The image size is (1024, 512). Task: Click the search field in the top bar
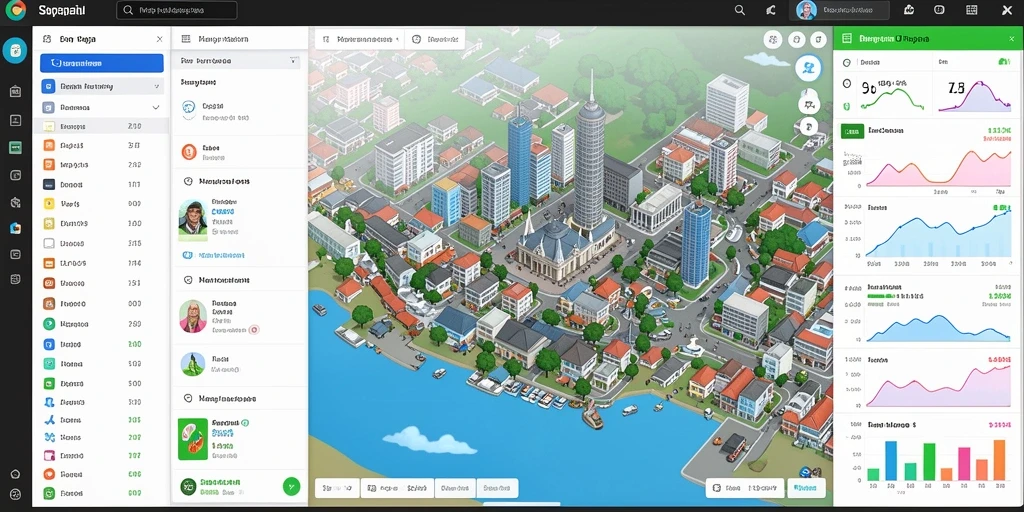click(176, 10)
